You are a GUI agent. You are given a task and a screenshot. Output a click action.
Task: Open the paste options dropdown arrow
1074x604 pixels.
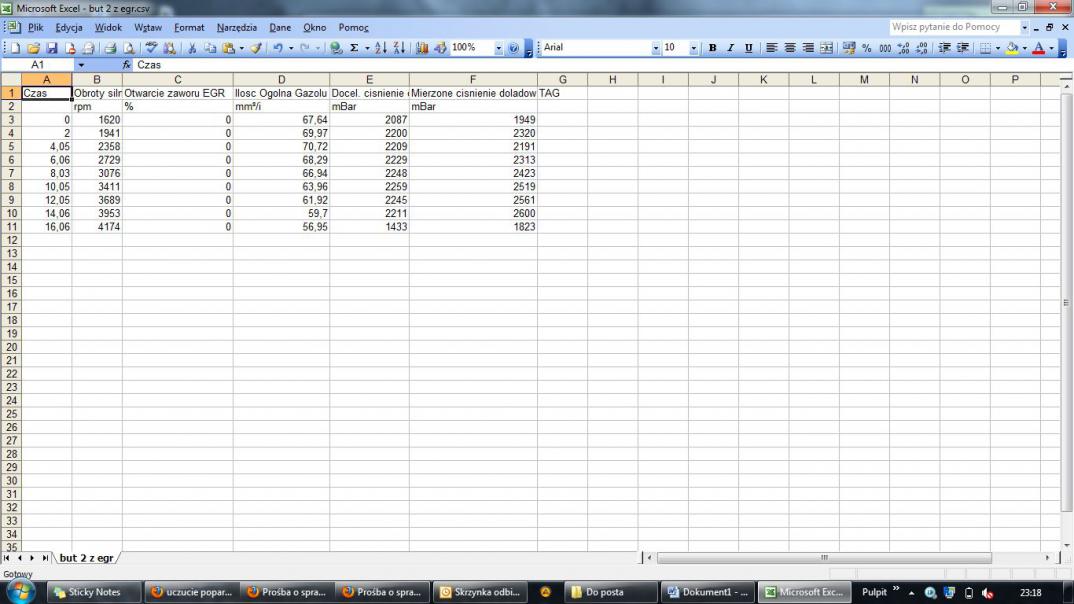[x=241, y=48]
